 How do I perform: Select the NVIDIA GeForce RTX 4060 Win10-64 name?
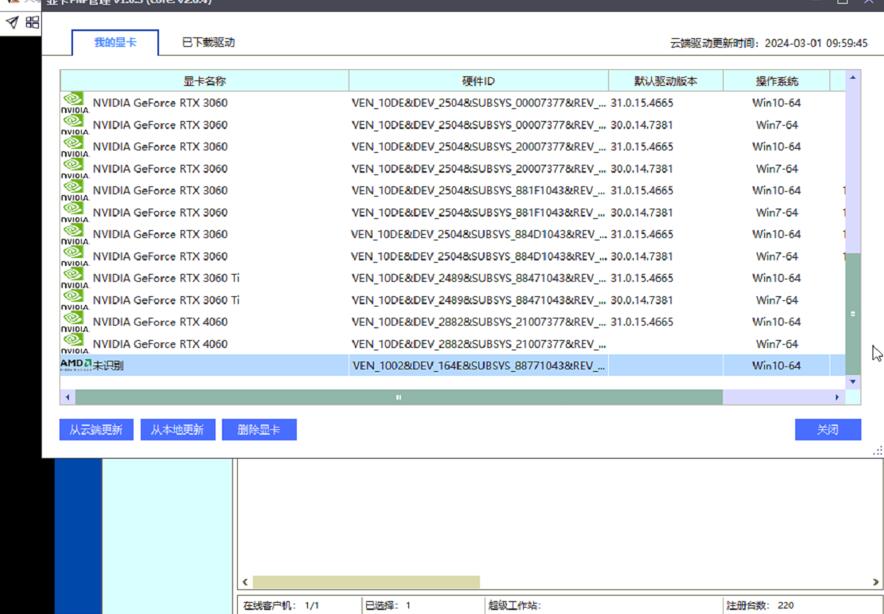(160, 322)
